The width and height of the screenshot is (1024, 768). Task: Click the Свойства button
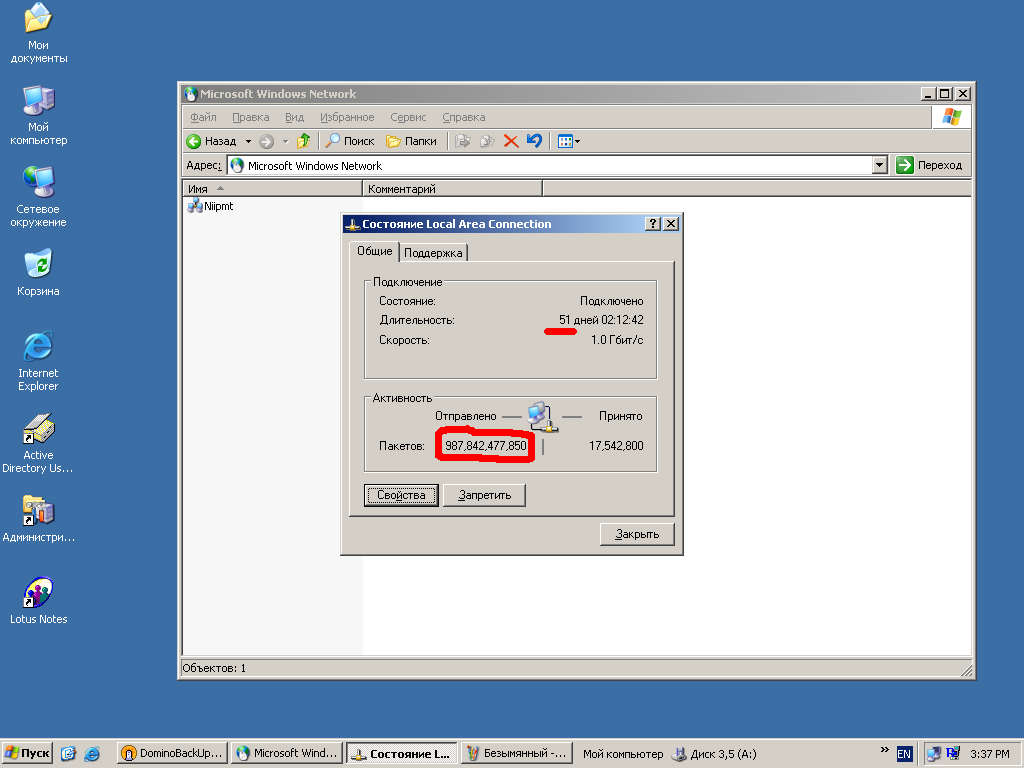(x=401, y=495)
